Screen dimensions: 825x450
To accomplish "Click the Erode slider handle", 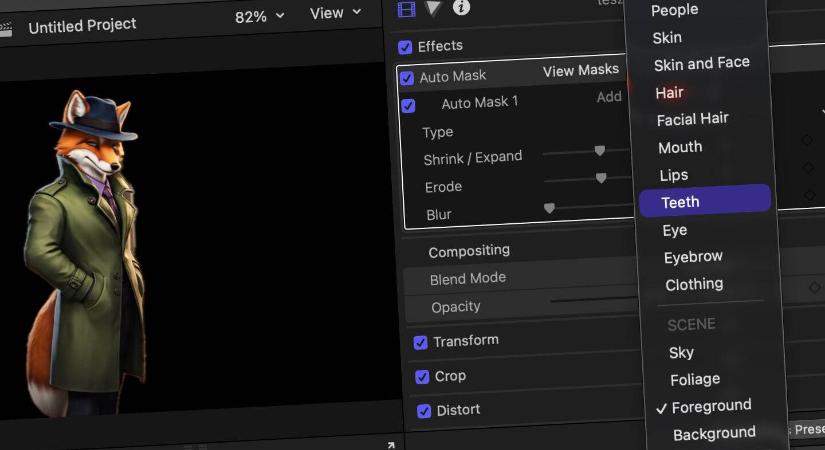I will pos(601,178).
